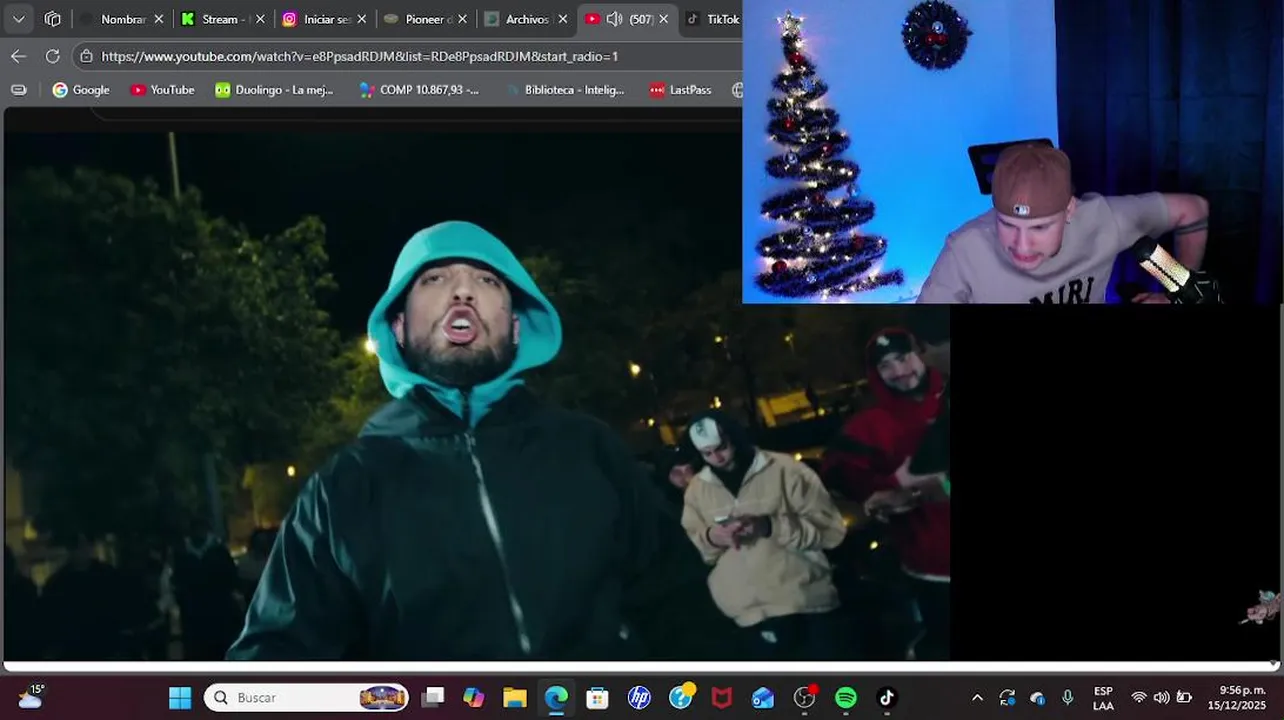Click the YouTube music video player
The image size is (1284, 720).
[476, 395]
